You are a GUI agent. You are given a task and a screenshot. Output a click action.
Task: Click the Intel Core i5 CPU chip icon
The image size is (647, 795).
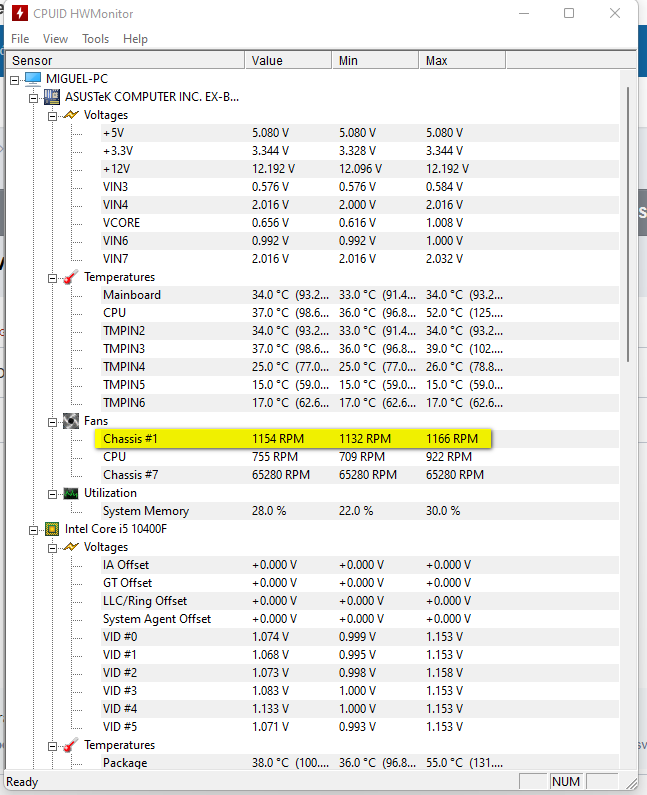52,529
